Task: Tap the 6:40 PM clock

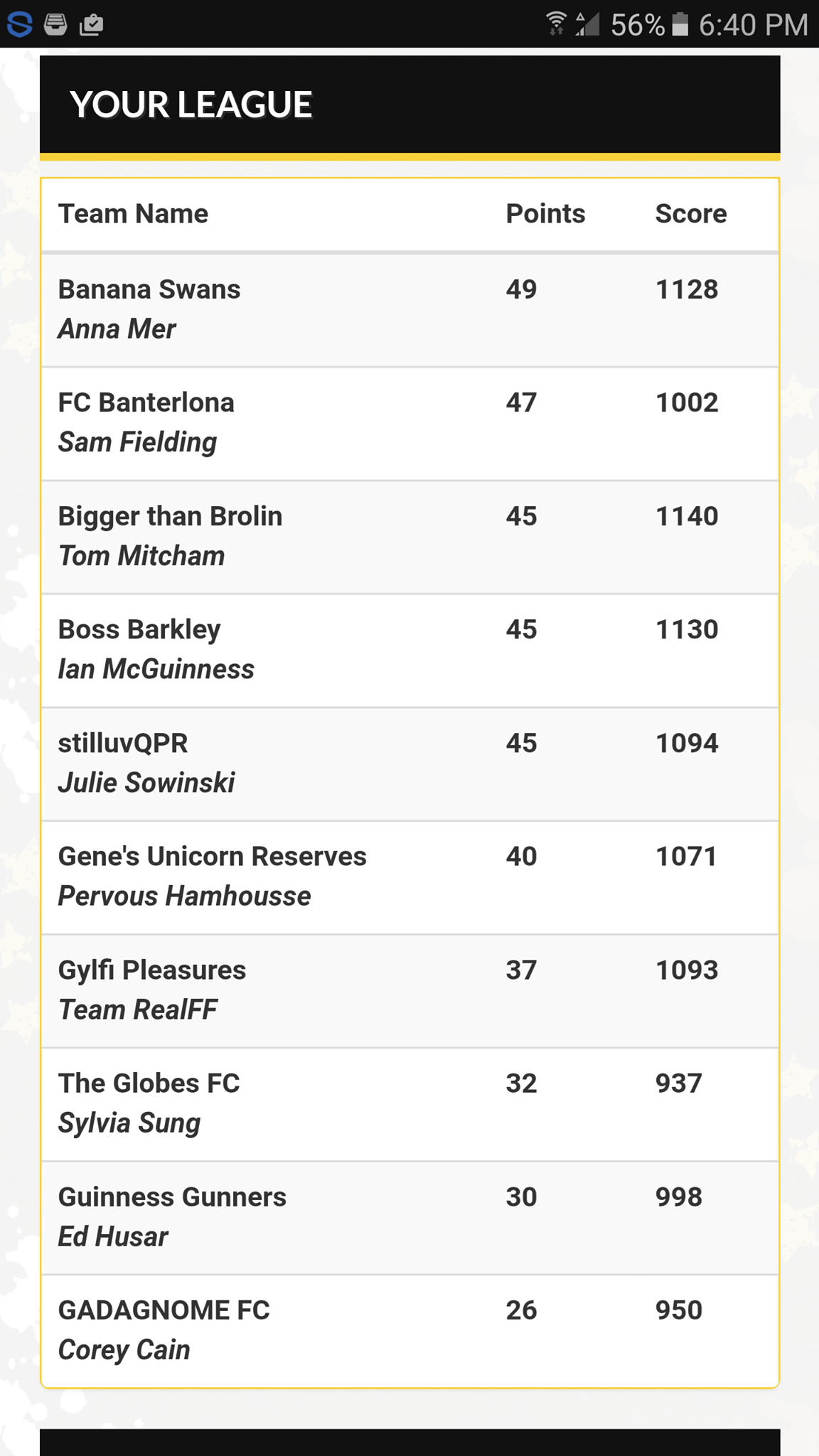Action: coord(753,25)
